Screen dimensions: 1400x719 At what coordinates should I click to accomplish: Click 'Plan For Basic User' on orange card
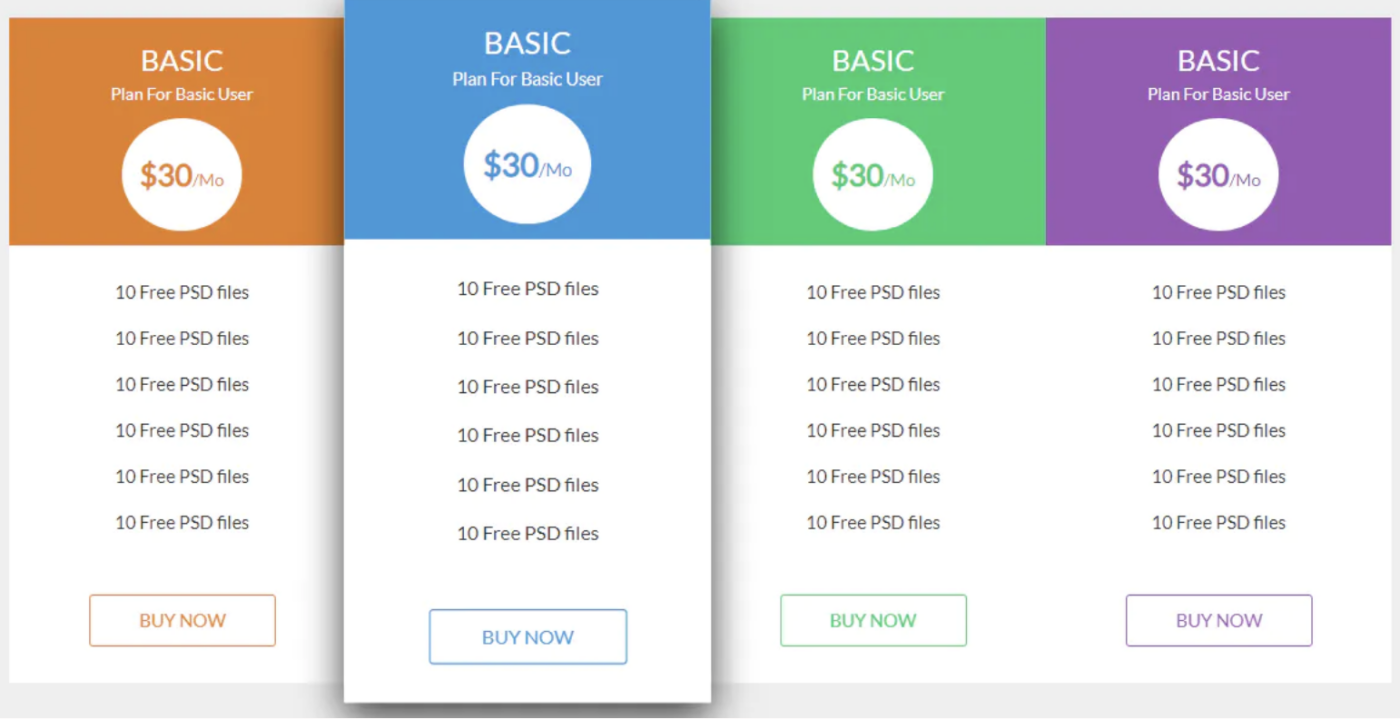point(182,94)
